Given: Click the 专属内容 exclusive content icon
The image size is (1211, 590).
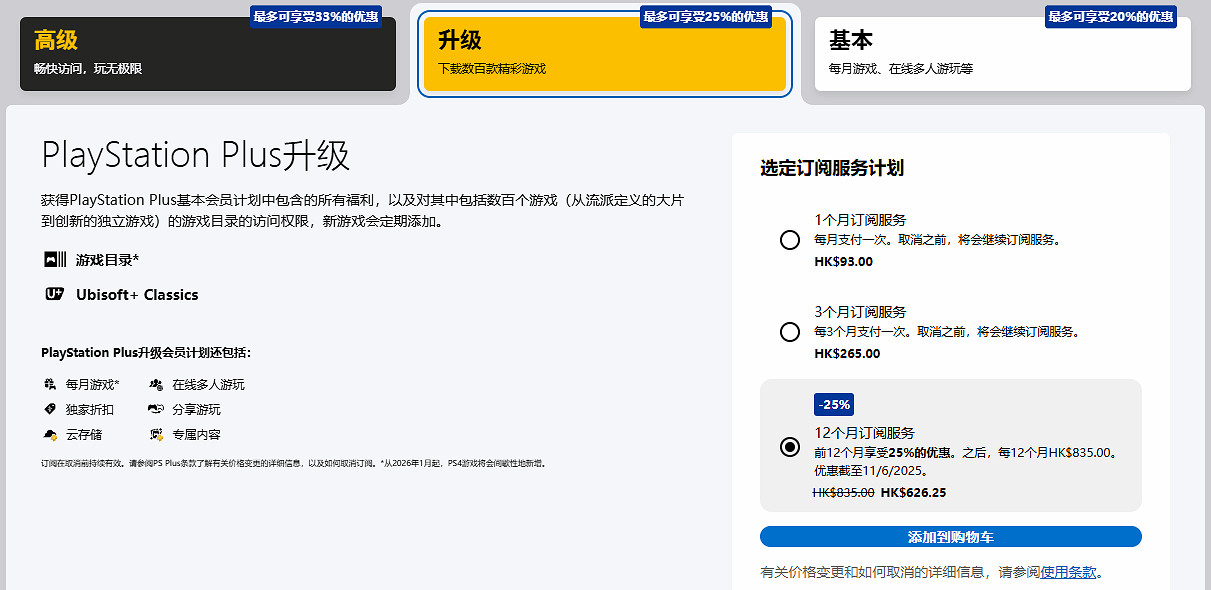Looking at the screenshot, I should [156, 434].
